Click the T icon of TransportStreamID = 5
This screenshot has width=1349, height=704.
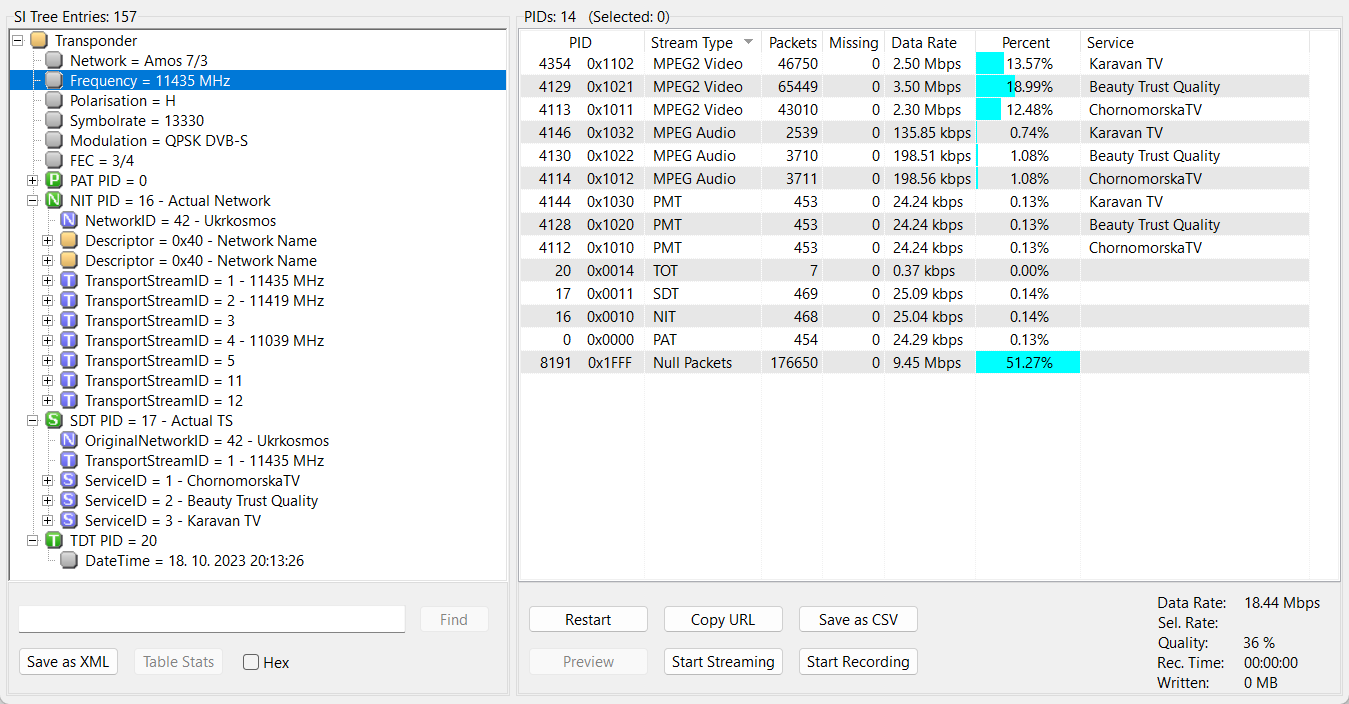68,361
